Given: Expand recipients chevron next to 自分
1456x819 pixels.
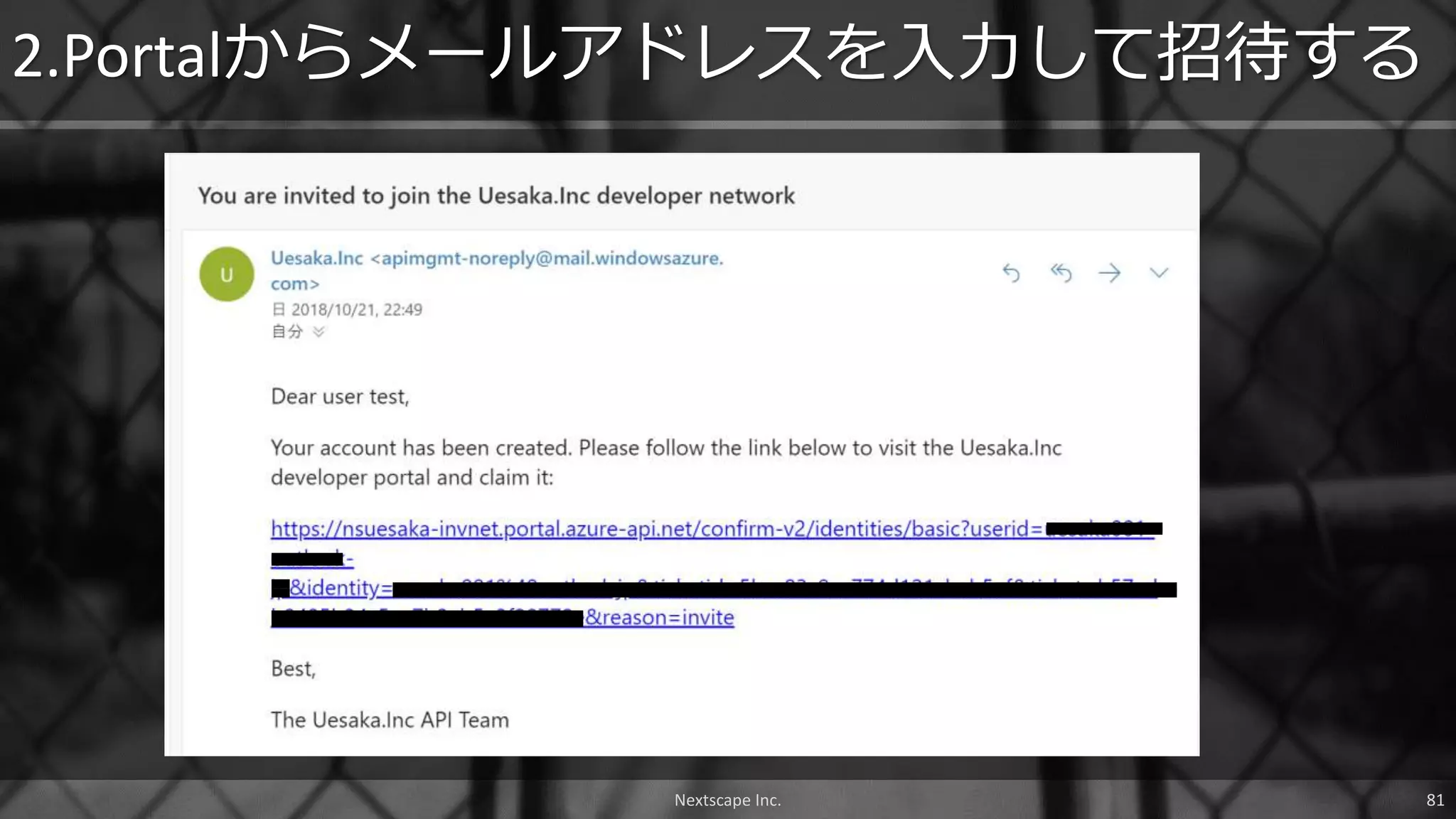Looking at the screenshot, I should (318, 331).
